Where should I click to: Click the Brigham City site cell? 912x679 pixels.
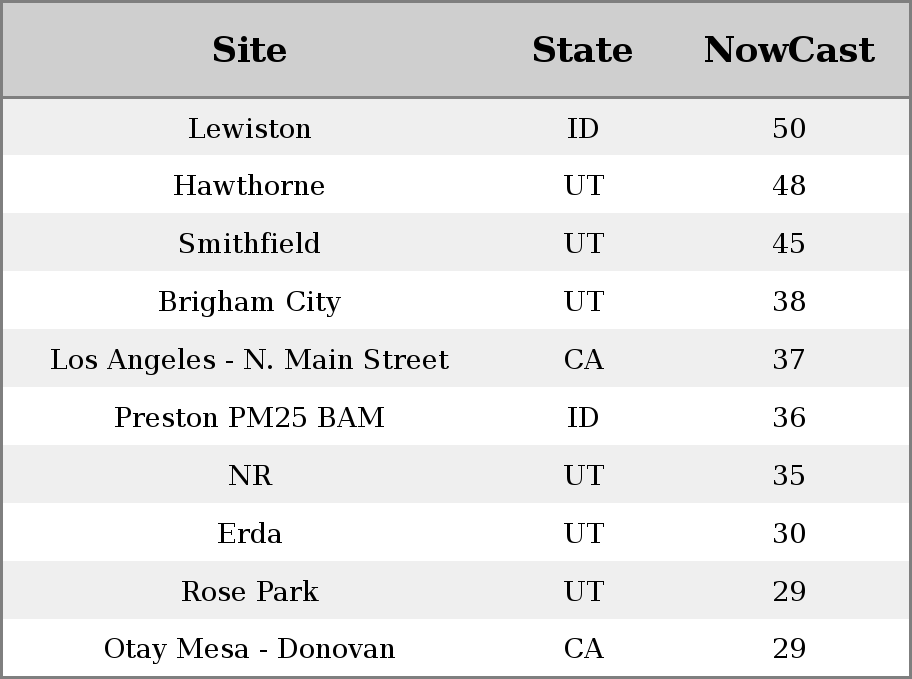tap(249, 302)
